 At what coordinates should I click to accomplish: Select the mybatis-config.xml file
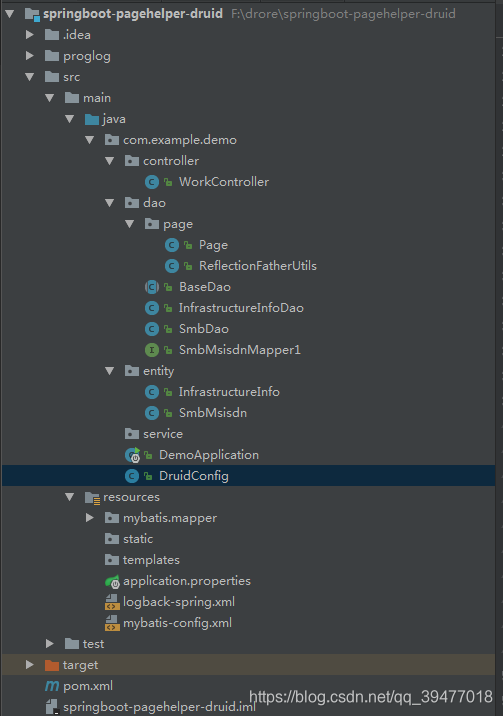pyautogui.click(x=177, y=623)
